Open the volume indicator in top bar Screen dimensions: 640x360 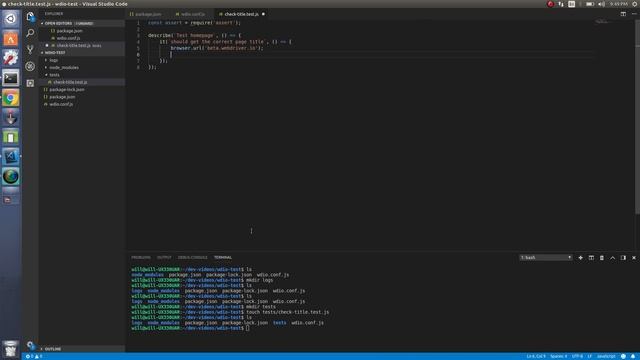602,4
